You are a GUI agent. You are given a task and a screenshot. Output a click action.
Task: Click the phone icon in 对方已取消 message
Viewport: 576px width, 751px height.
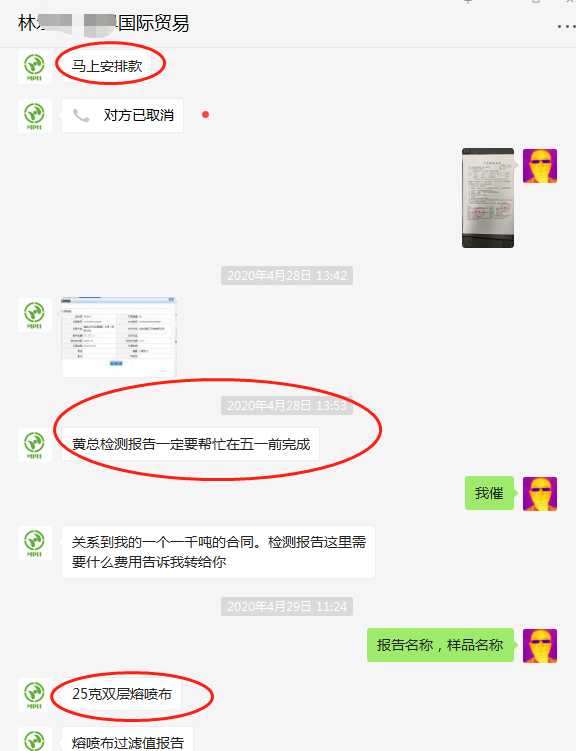(81, 115)
